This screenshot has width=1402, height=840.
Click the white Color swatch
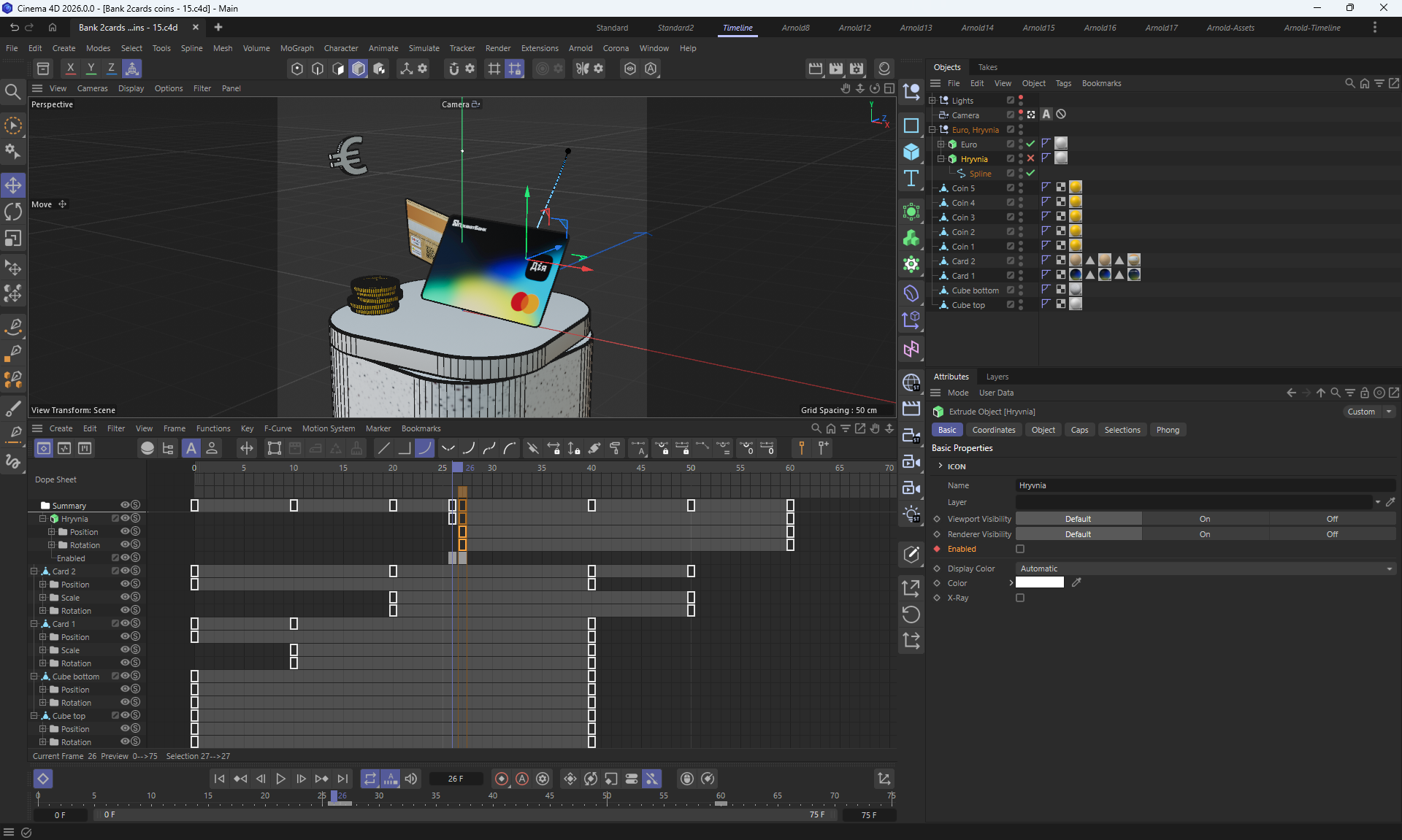click(x=1039, y=582)
